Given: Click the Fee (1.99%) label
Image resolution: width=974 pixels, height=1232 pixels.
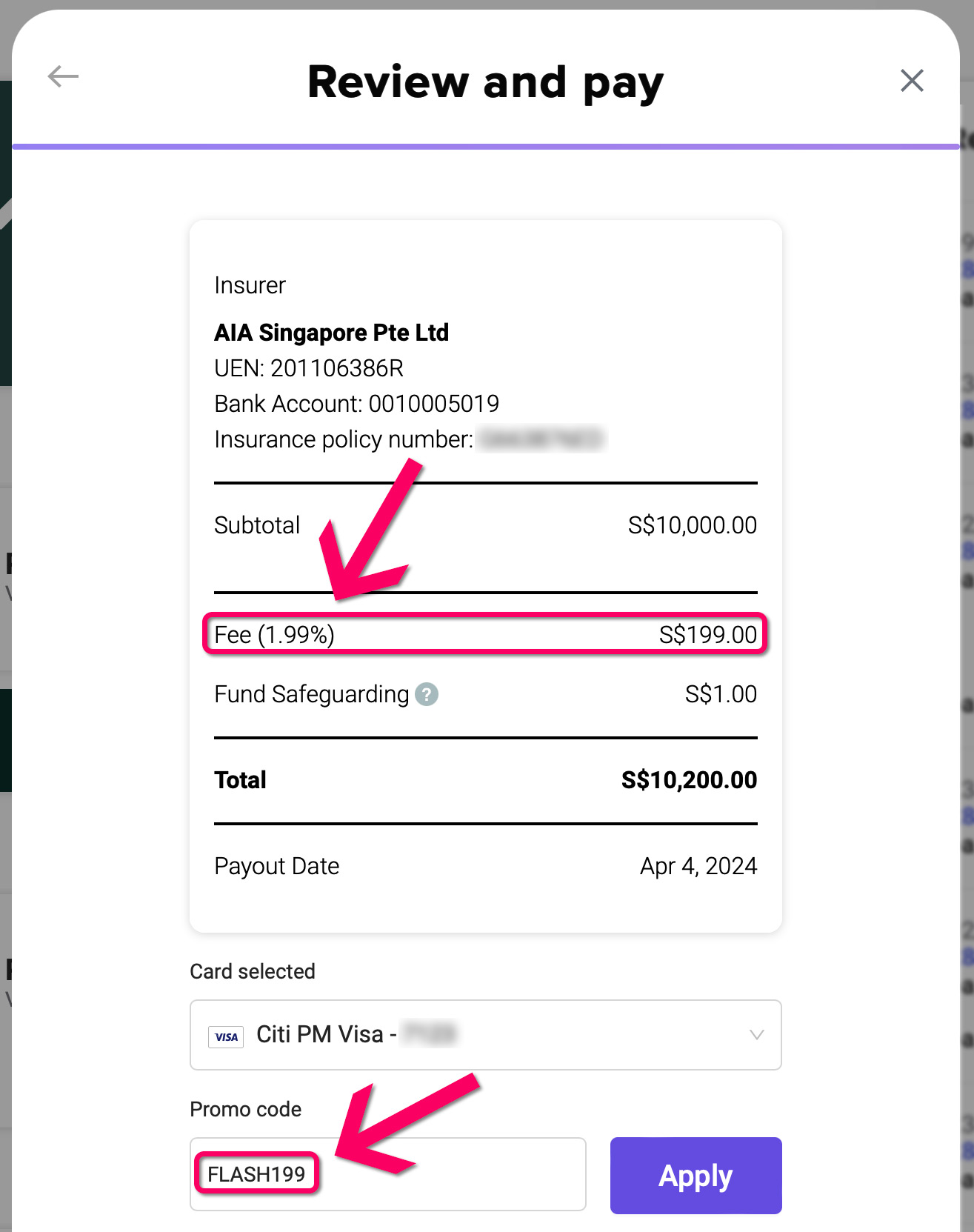Looking at the screenshot, I should click(274, 635).
